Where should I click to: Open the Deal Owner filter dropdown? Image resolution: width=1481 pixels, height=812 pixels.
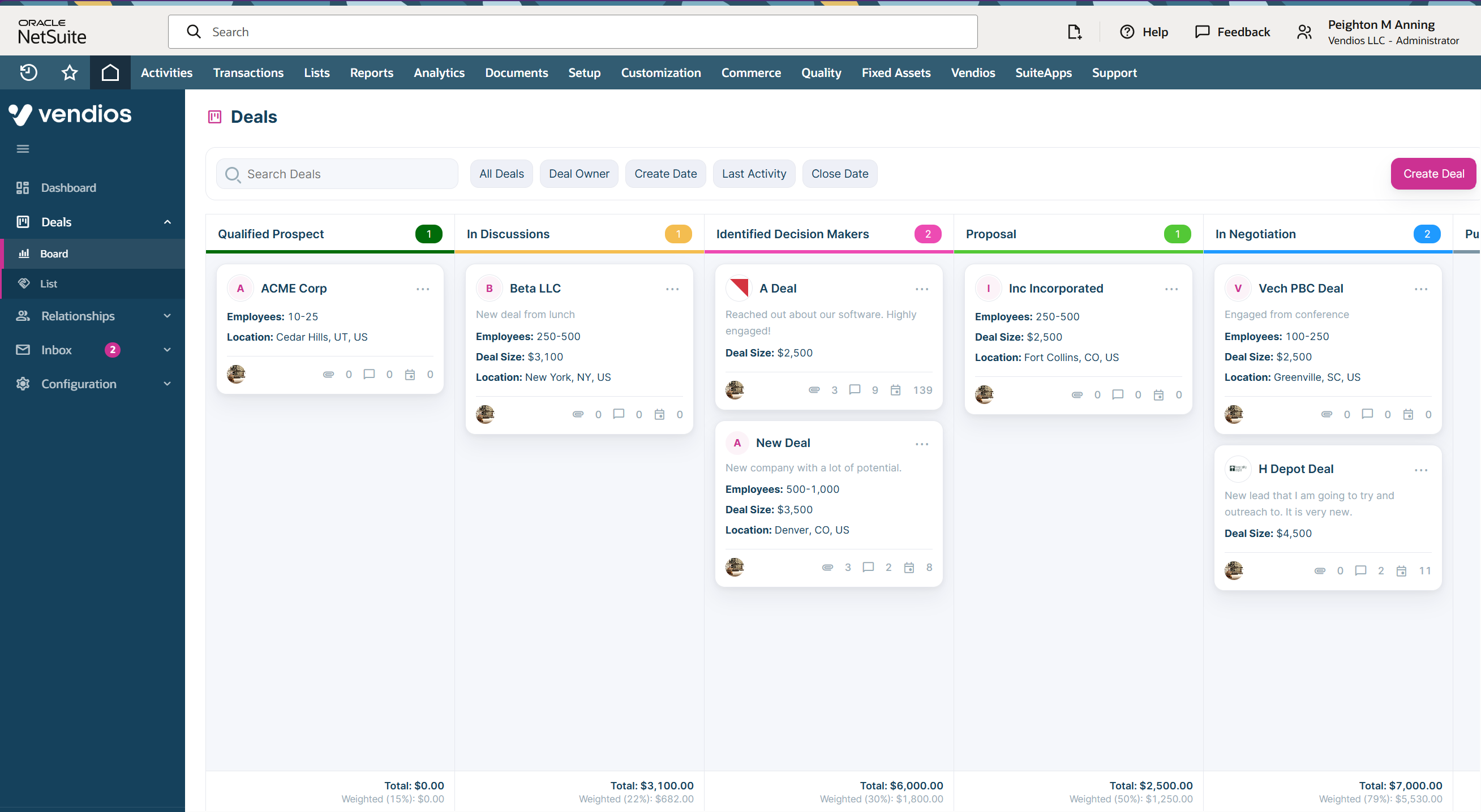578,174
